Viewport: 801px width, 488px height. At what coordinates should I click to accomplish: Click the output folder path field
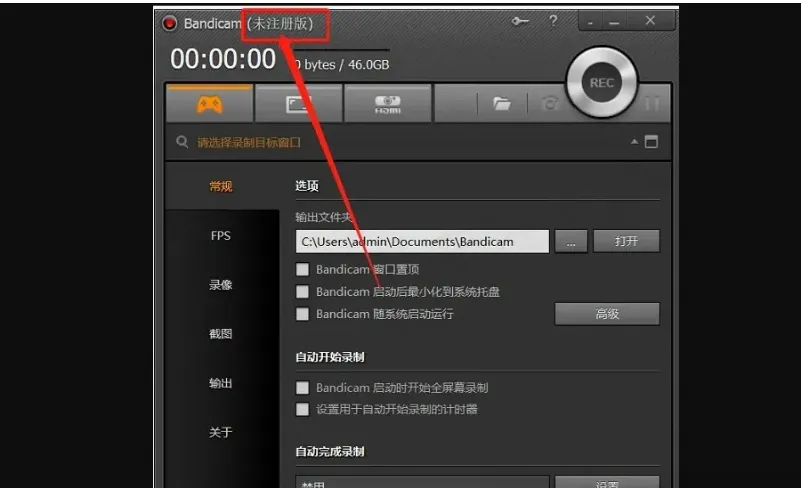tap(422, 241)
